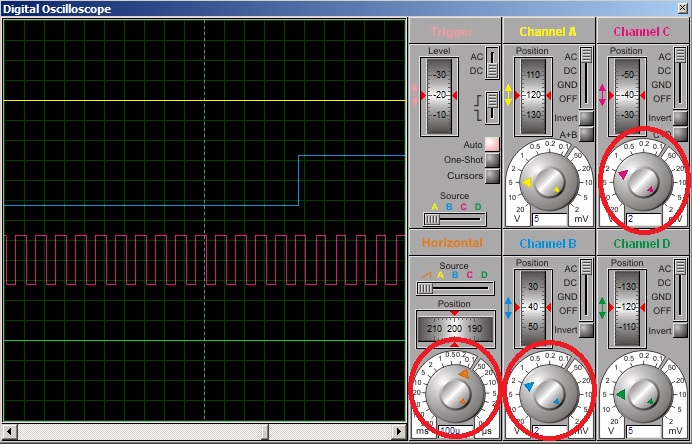
Task: Click the yellow Channel A trace line
Action: point(205,101)
